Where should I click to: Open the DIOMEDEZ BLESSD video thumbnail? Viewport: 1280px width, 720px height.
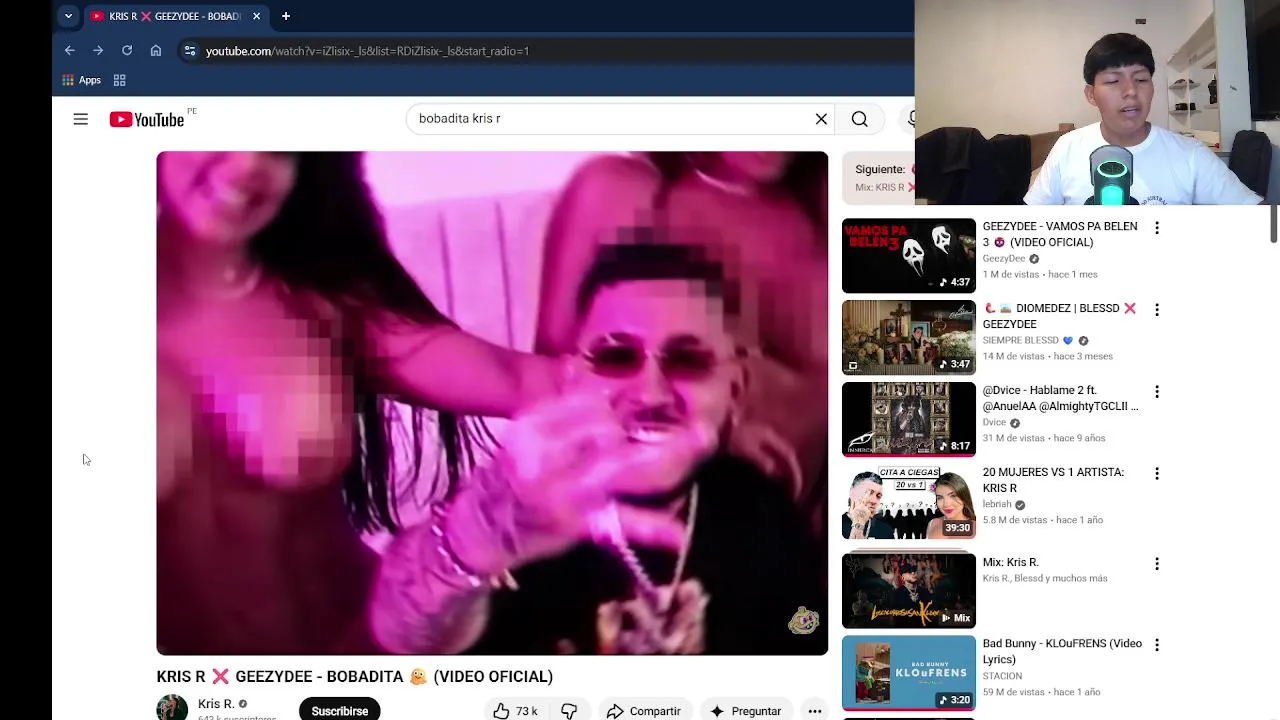909,337
